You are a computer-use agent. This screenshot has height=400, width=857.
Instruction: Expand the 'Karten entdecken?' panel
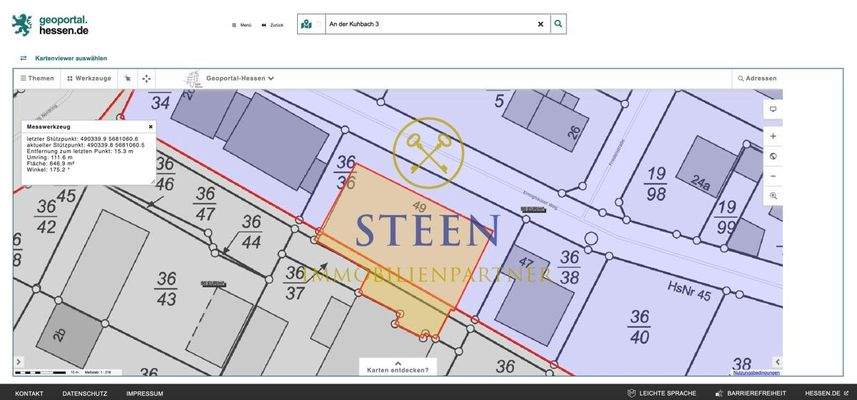point(397,367)
